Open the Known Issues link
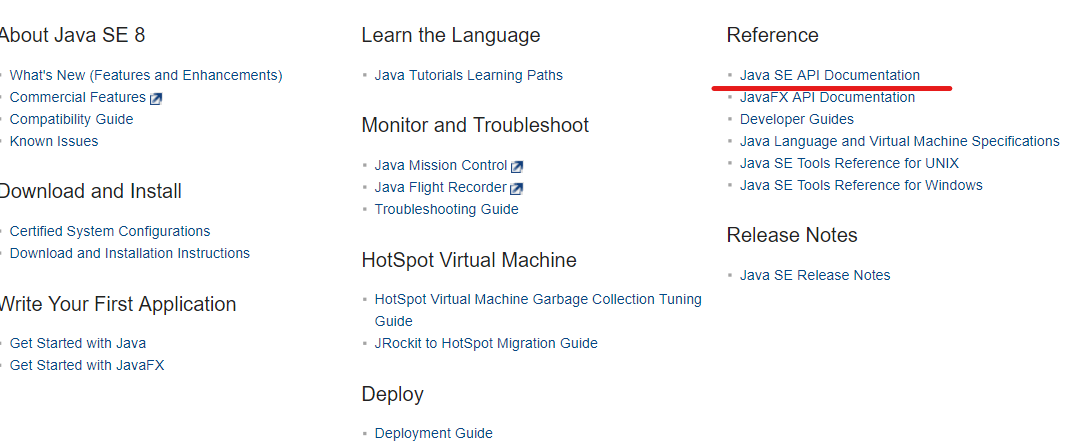1083x447 pixels. 54,142
